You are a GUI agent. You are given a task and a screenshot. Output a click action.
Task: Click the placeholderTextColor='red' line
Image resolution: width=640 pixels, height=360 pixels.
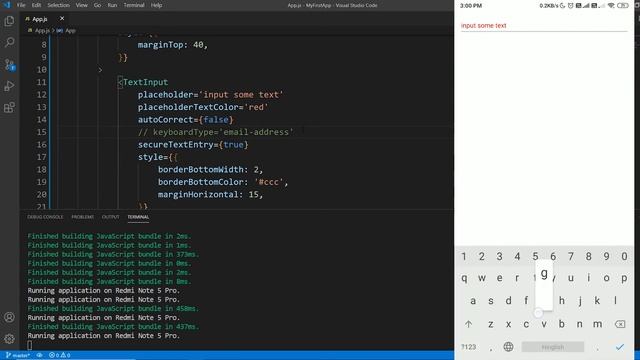coord(203,107)
